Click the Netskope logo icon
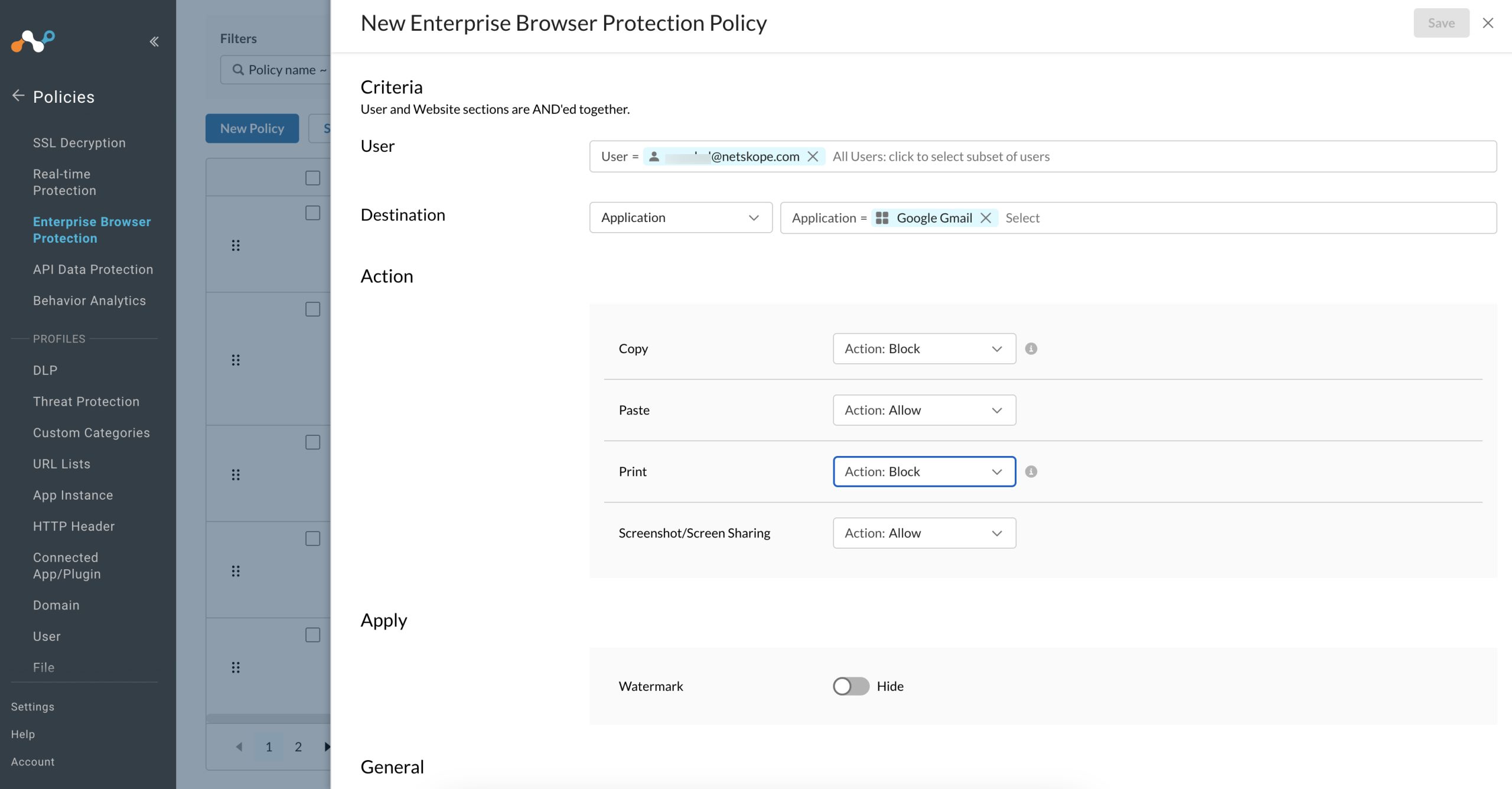The height and width of the screenshot is (789, 1512). (x=33, y=41)
